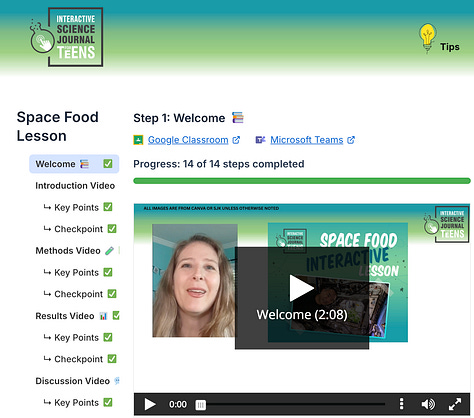Screen dimensions: 474x418
Task: Open the Discussion Video step
Action: point(72,381)
